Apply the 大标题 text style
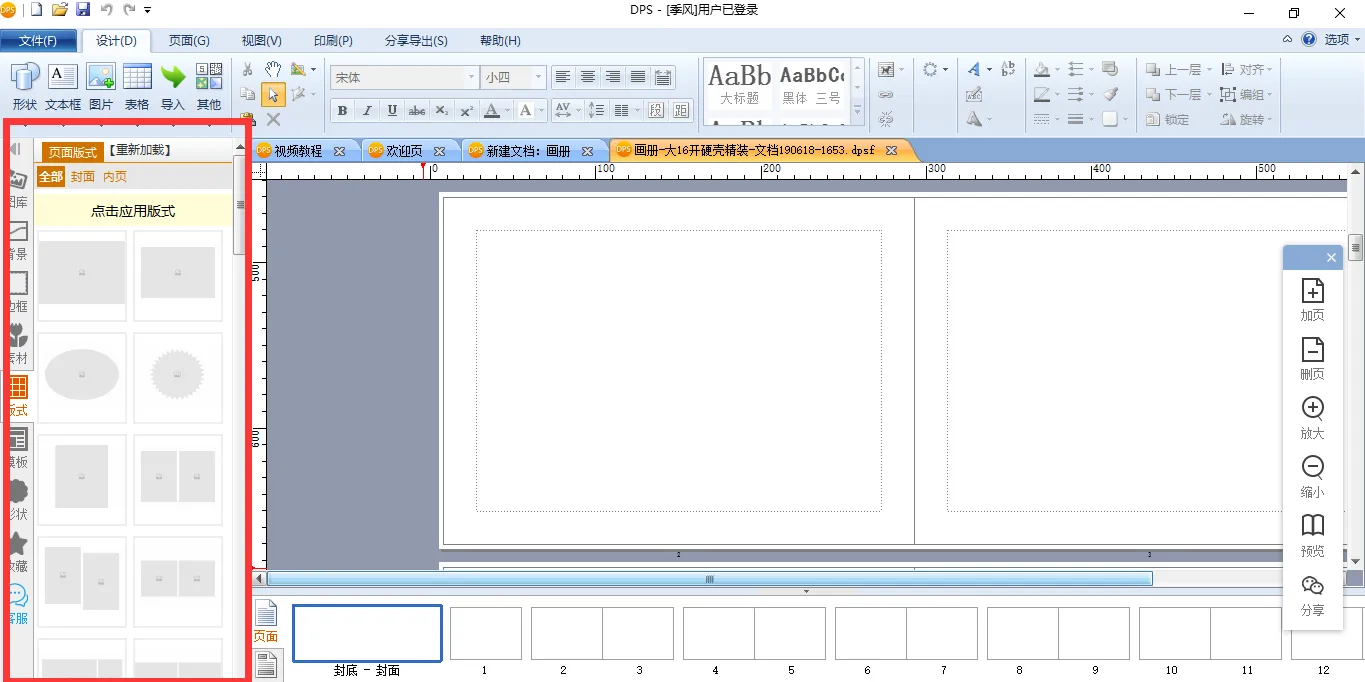 740,86
